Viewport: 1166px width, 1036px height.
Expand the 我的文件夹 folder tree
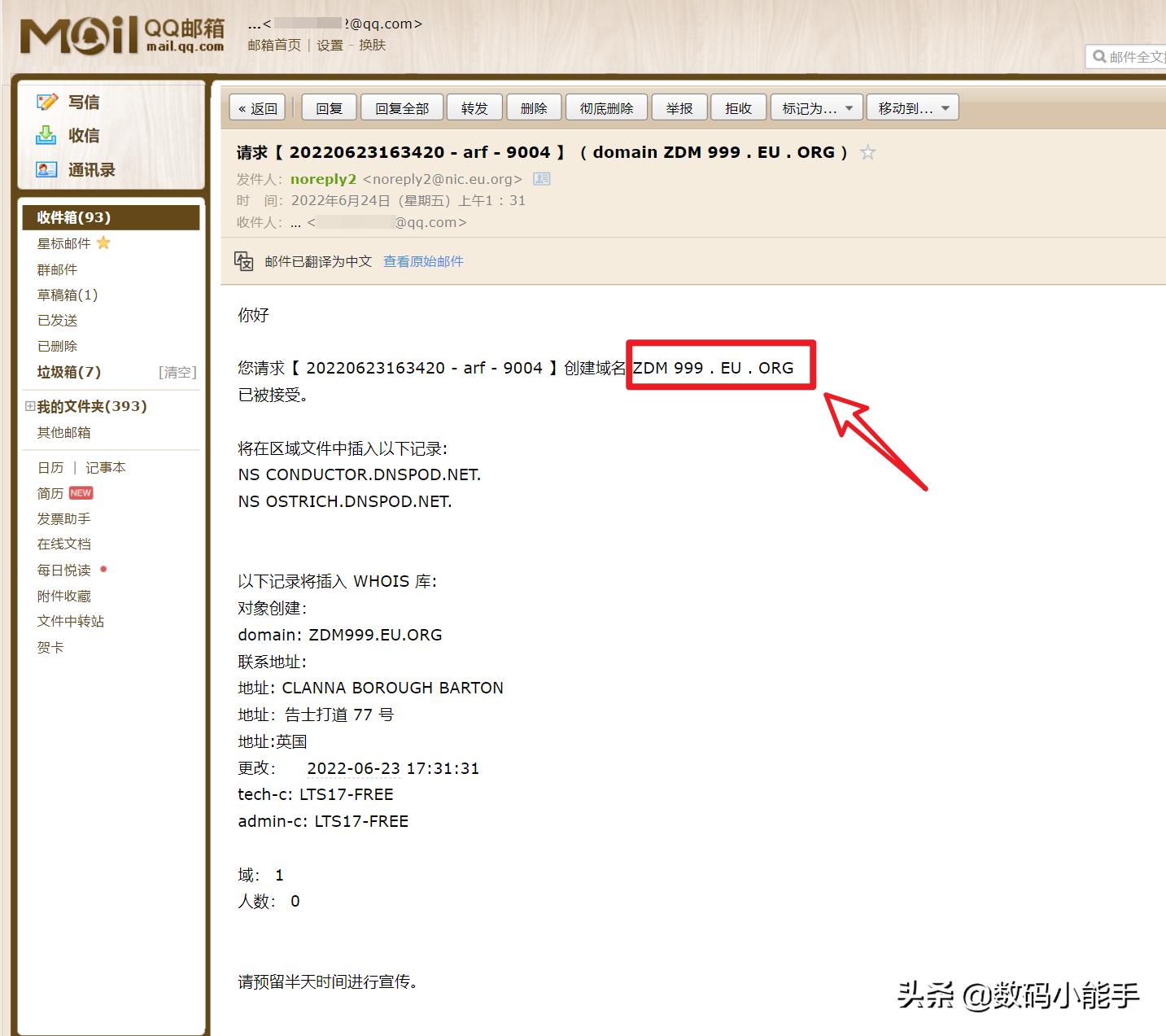coord(29,406)
